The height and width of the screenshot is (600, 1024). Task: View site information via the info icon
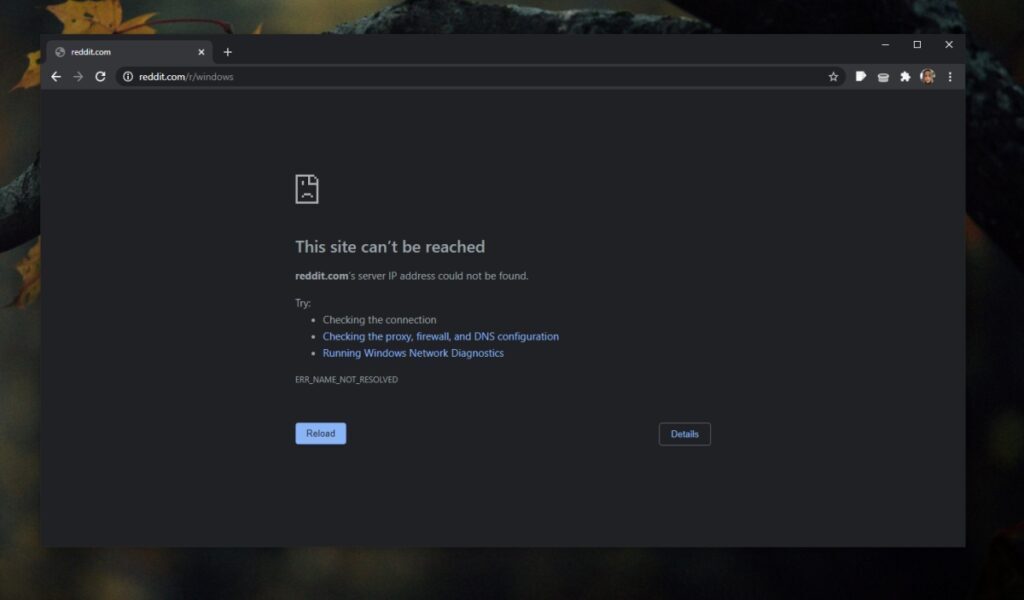point(128,76)
